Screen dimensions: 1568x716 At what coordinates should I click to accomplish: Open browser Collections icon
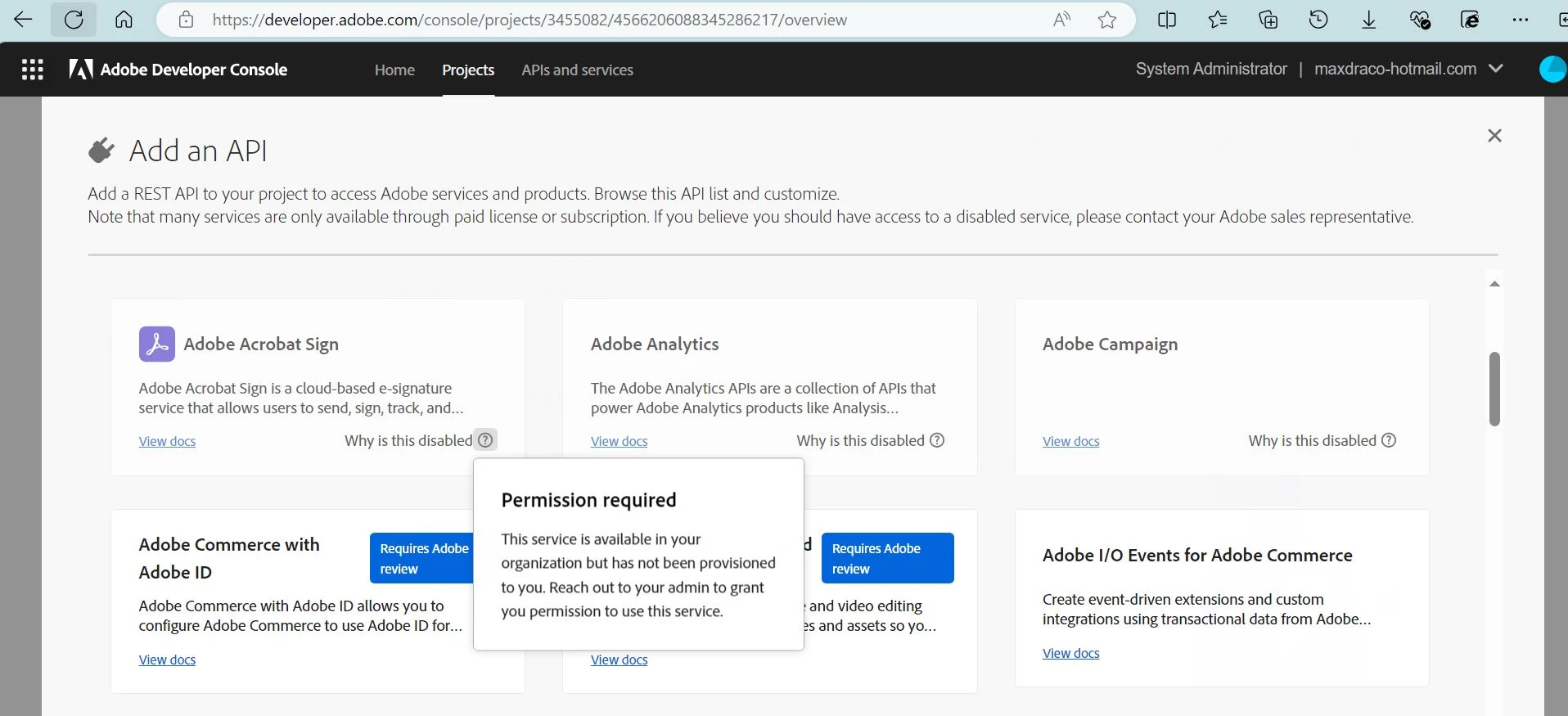1268,20
